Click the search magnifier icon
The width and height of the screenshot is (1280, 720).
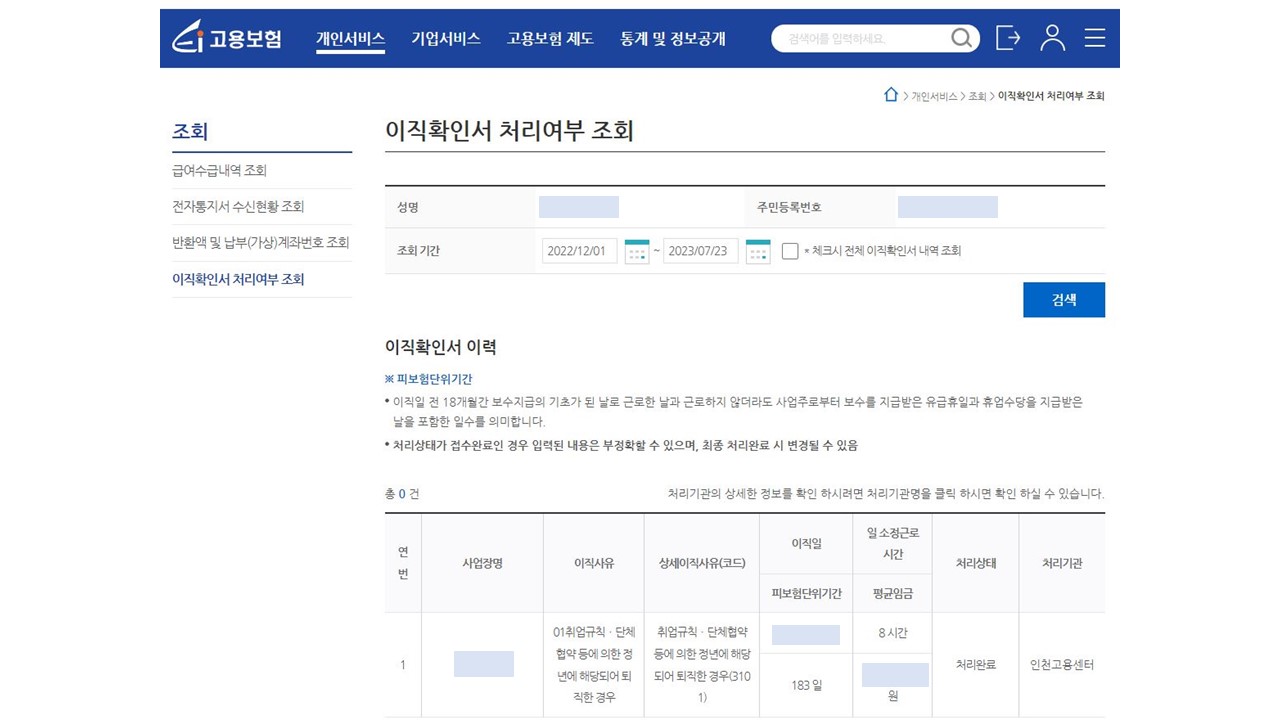pos(961,39)
